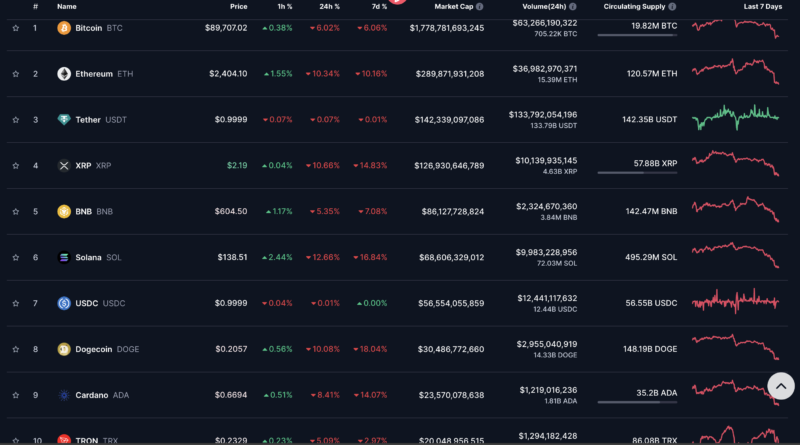800x445 pixels.
Task: Click the scroll-to-top arrow button
Action: [781, 386]
